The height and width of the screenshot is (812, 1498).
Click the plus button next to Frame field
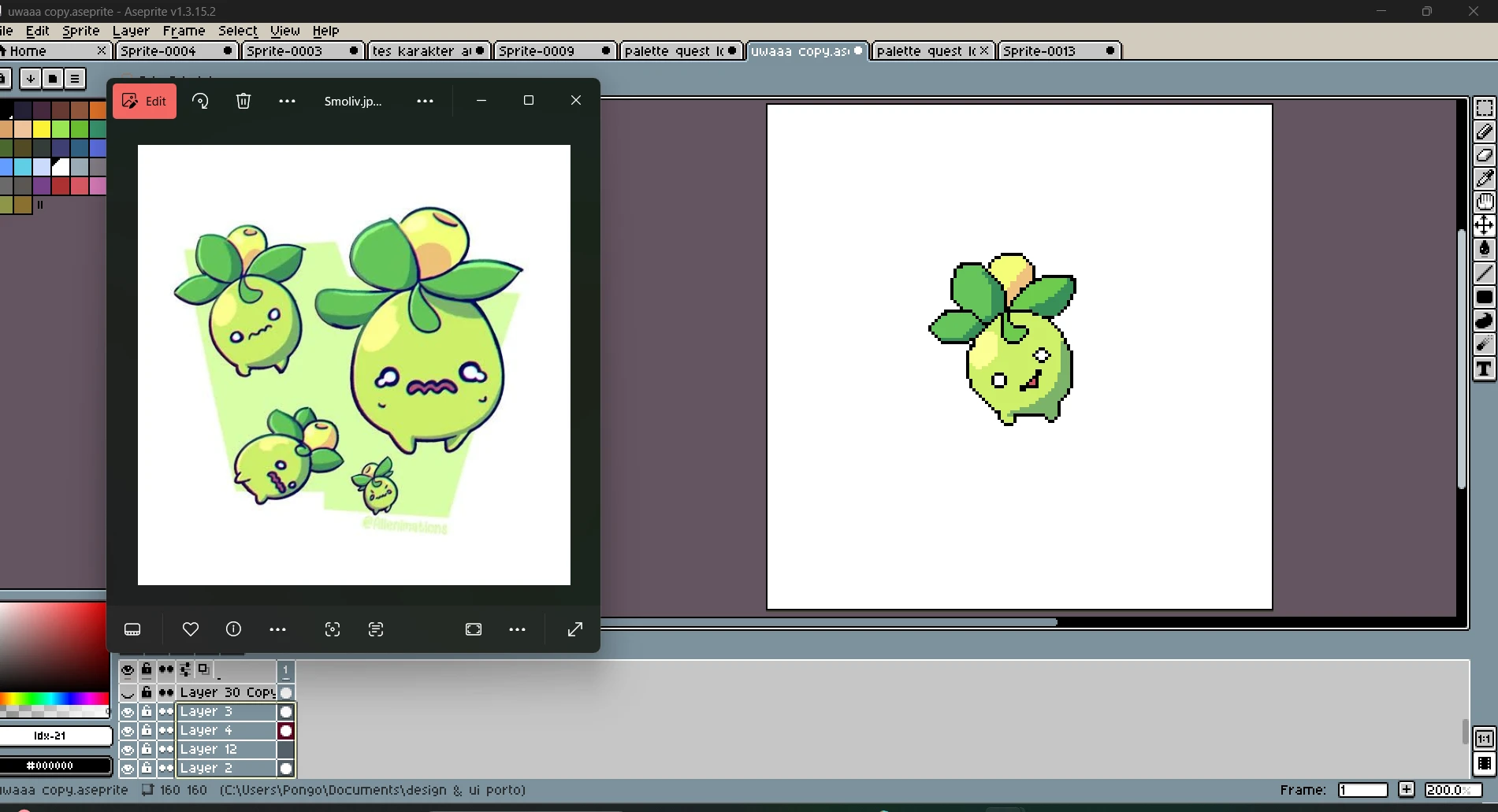(1407, 790)
